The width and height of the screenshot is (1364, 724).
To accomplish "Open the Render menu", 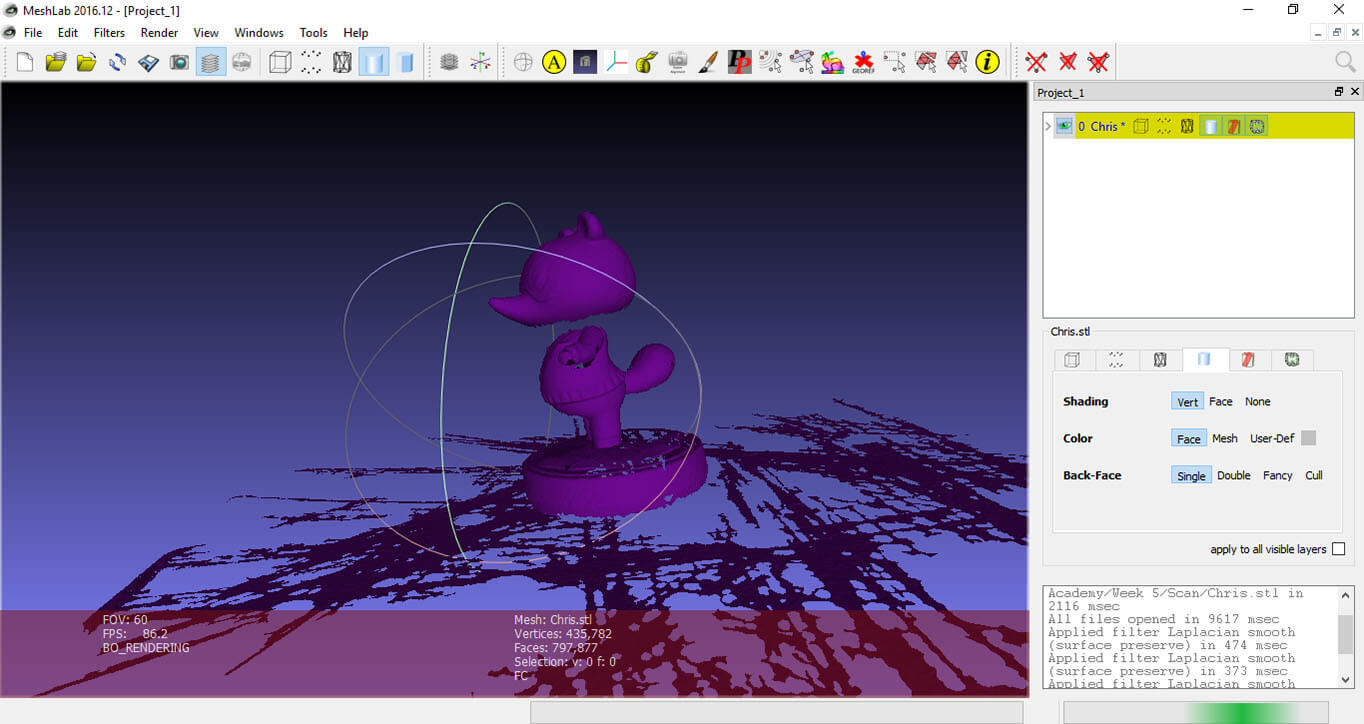I will [x=159, y=33].
